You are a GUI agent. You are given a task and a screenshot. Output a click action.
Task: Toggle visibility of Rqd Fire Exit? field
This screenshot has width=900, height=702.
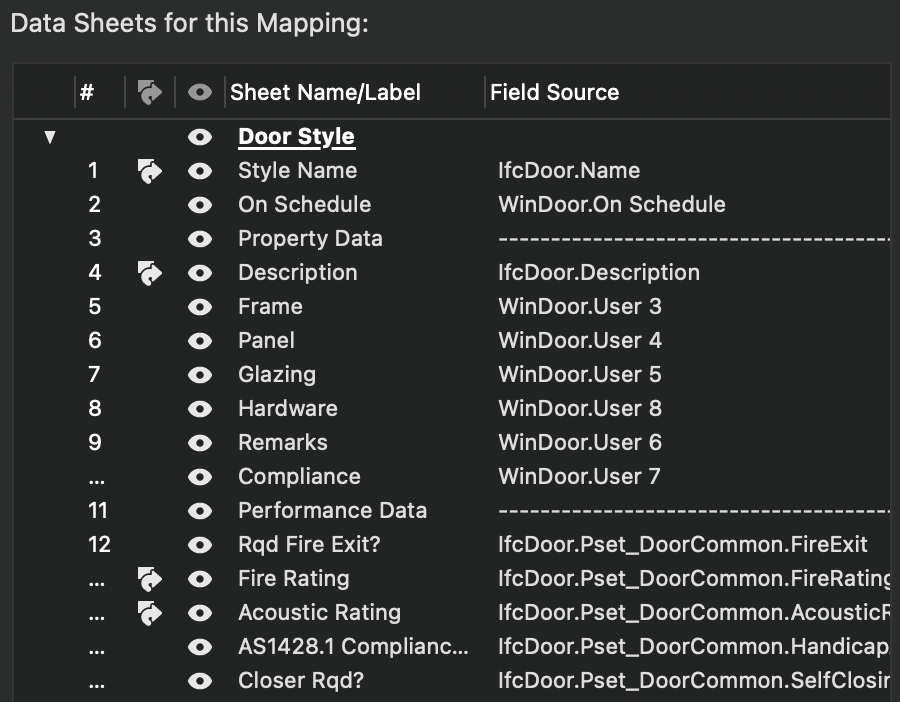coord(200,545)
